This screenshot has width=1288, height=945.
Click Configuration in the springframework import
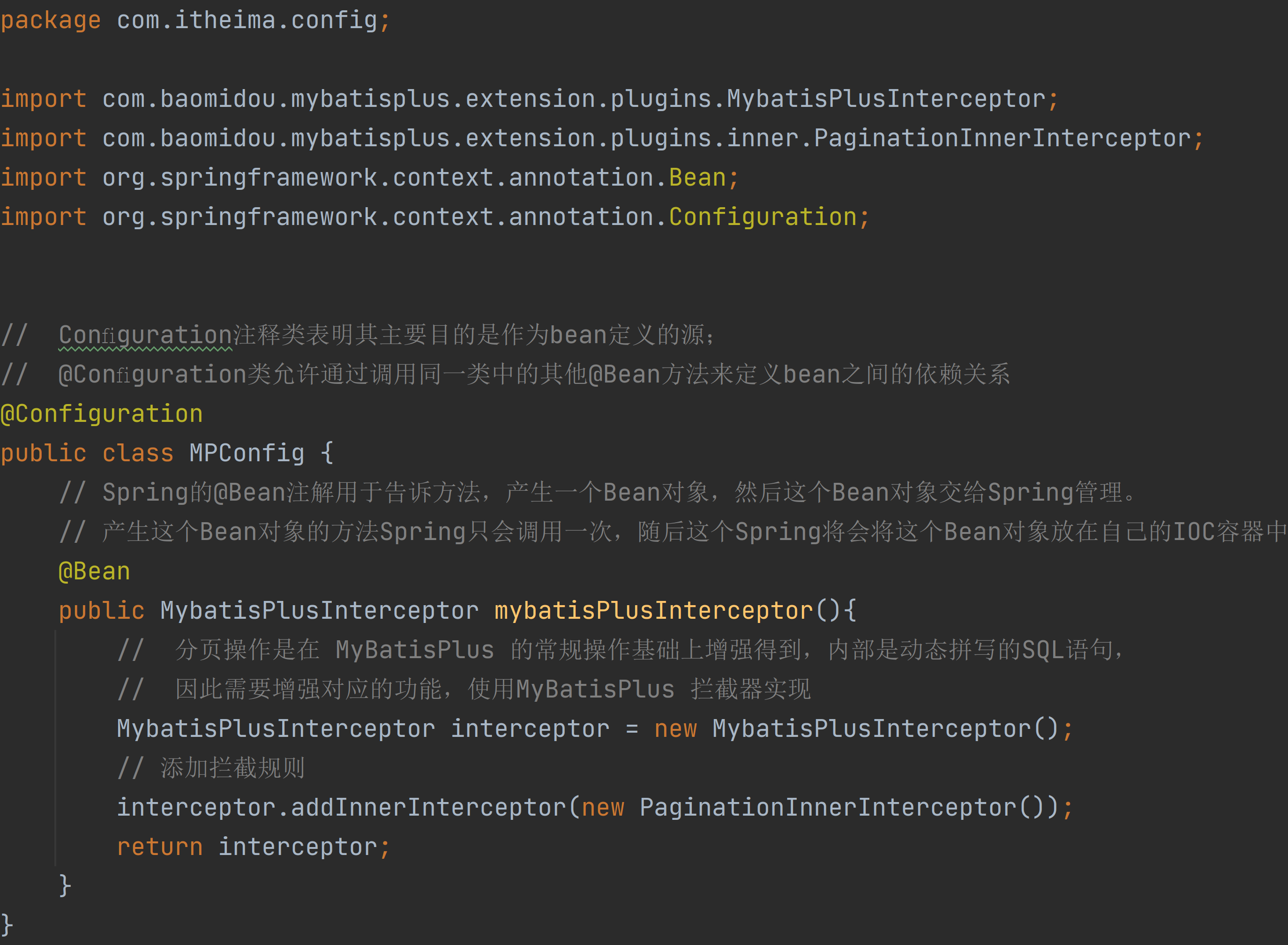(763, 217)
